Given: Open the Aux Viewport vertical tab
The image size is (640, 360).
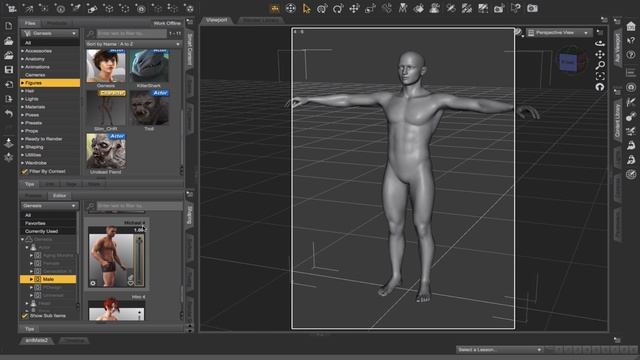Looking at the screenshot, I should coord(618,49).
